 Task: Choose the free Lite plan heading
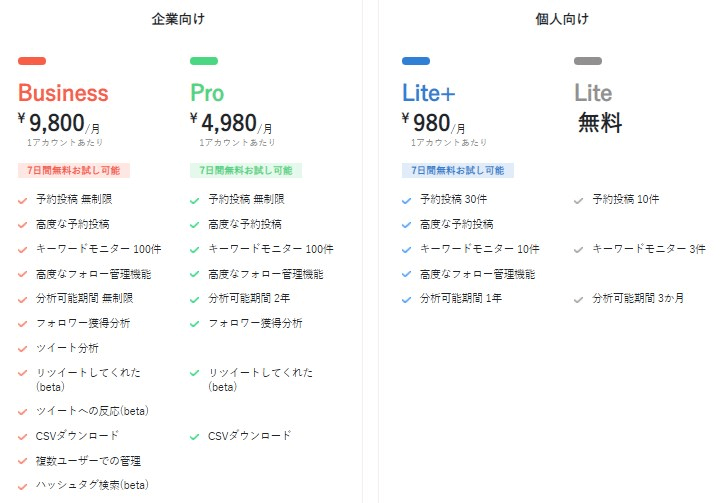pyautogui.click(x=593, y=93)
